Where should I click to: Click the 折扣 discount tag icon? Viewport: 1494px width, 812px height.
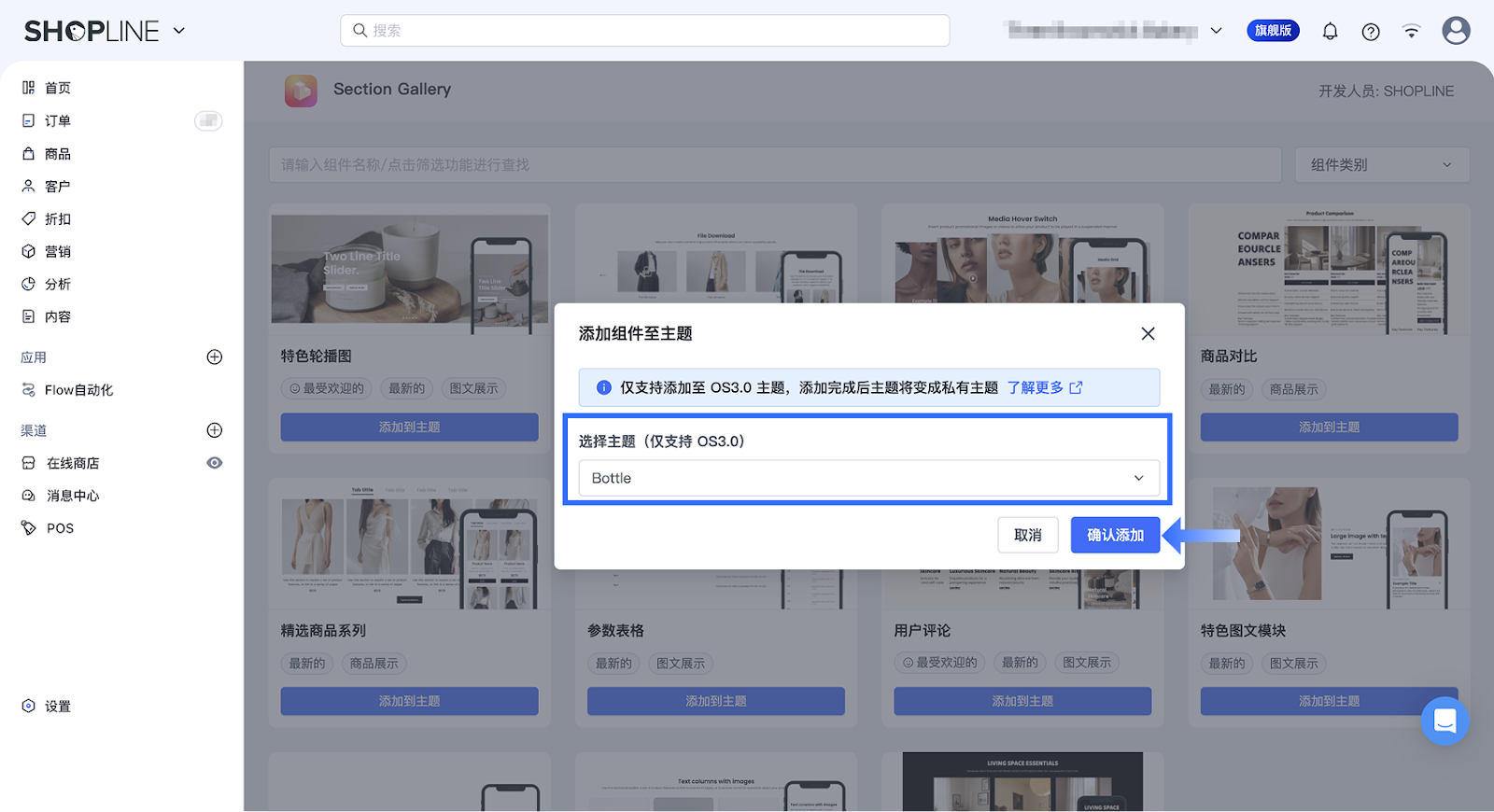(x=29, y=218)
